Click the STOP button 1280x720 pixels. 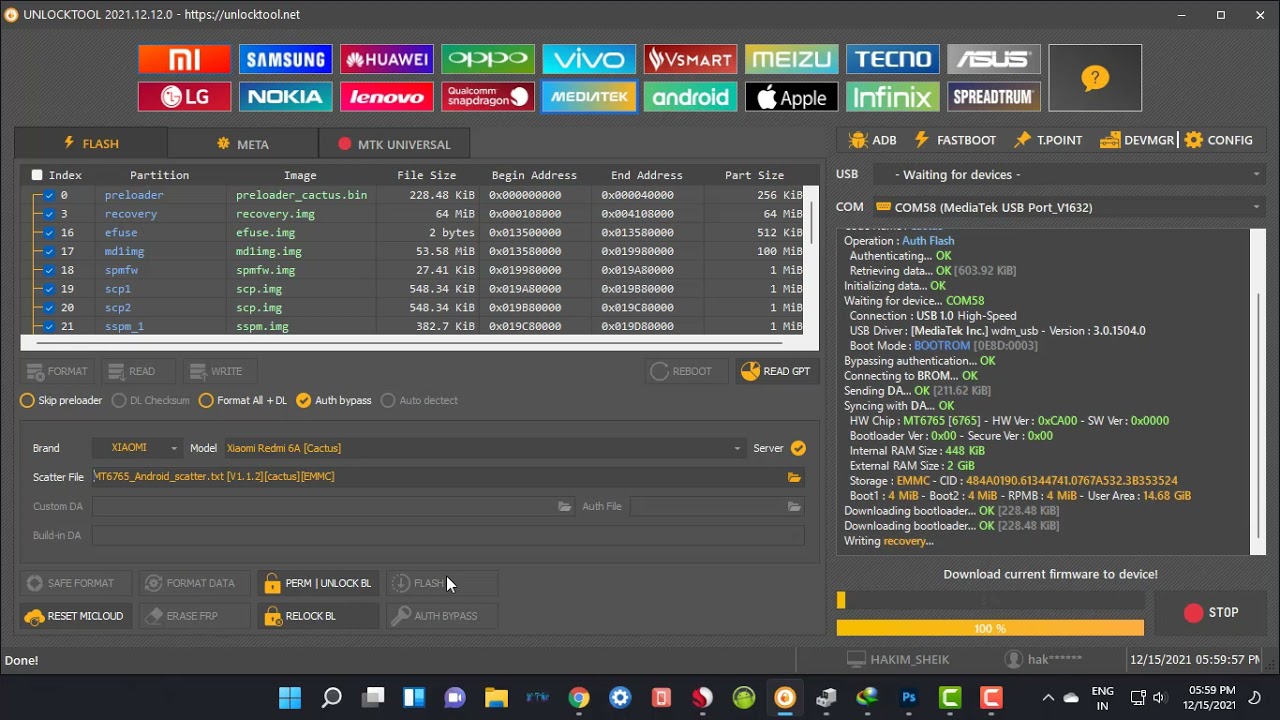pyautogui.click(x=1211, y=613)
